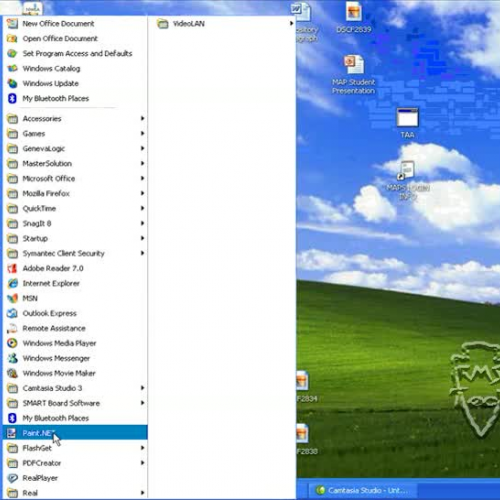Click the Paint.NET icon in the menu
Viewport: 500px width, 500px height.
click(12, 433)
